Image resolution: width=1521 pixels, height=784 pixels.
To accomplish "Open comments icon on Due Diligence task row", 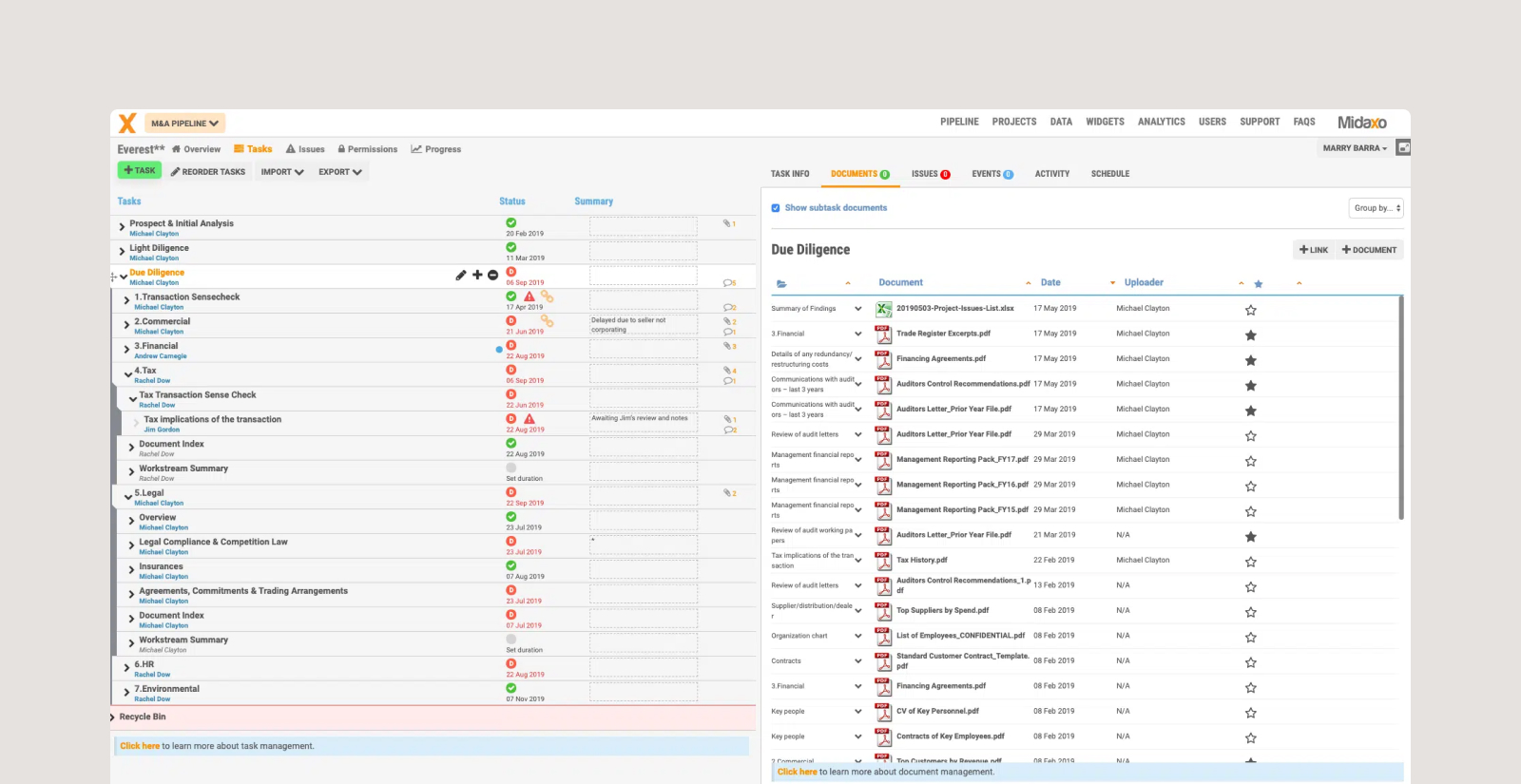I will [729, 282].
